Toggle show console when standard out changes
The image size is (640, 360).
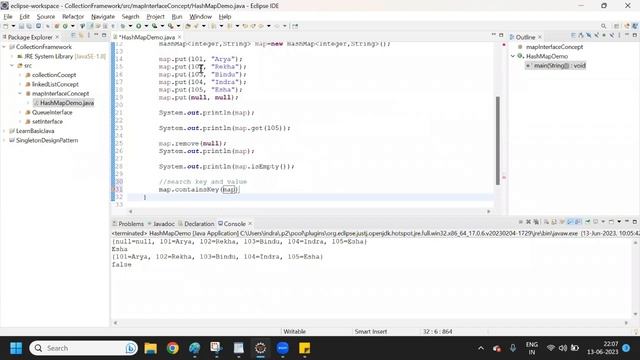pos(570,222)
